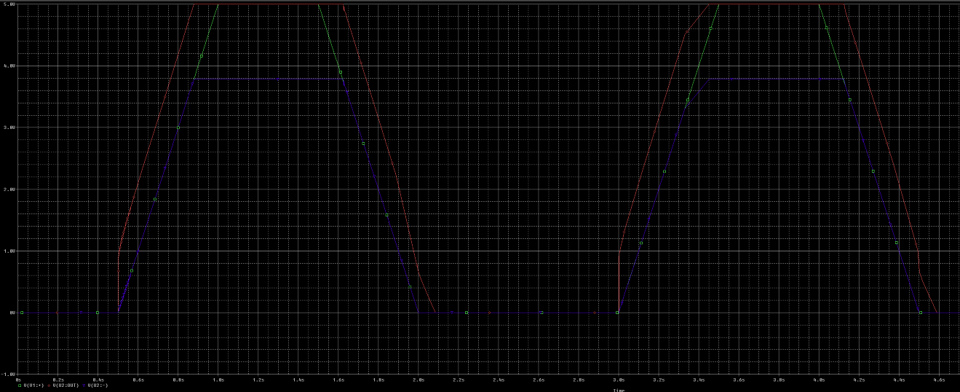This screenshot has width=960, height=392.
Task: Click the 1.0s label on the time axis
Action: point(219,380)
